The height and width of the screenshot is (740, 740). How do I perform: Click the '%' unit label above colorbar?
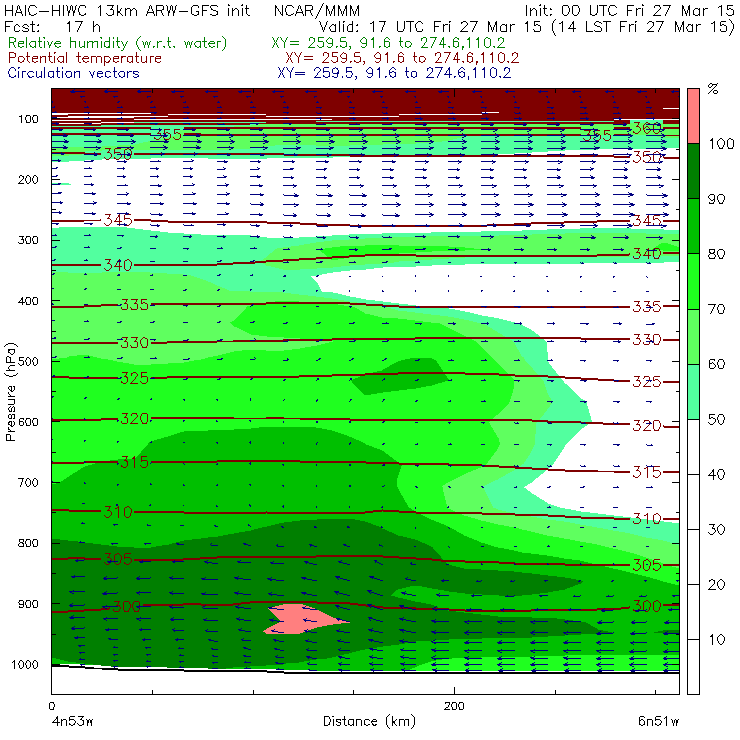(713, 89)
